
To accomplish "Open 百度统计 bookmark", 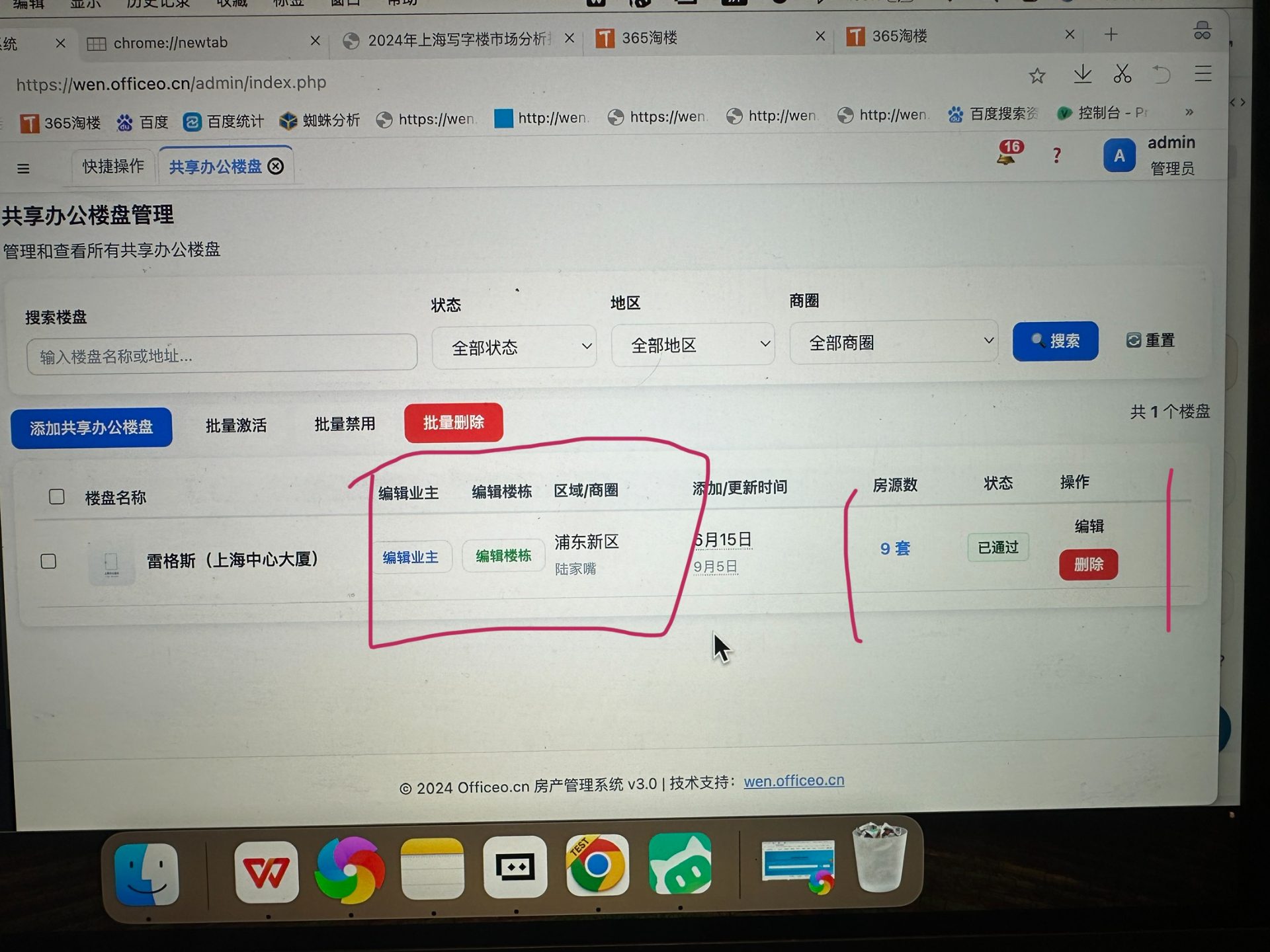I will point(223,122).
